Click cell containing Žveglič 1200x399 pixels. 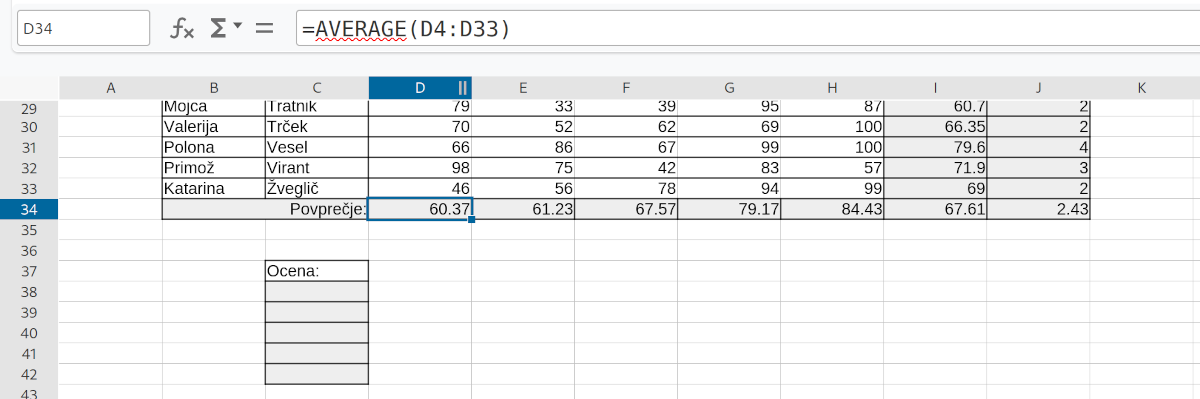click(x=316, y=188)
